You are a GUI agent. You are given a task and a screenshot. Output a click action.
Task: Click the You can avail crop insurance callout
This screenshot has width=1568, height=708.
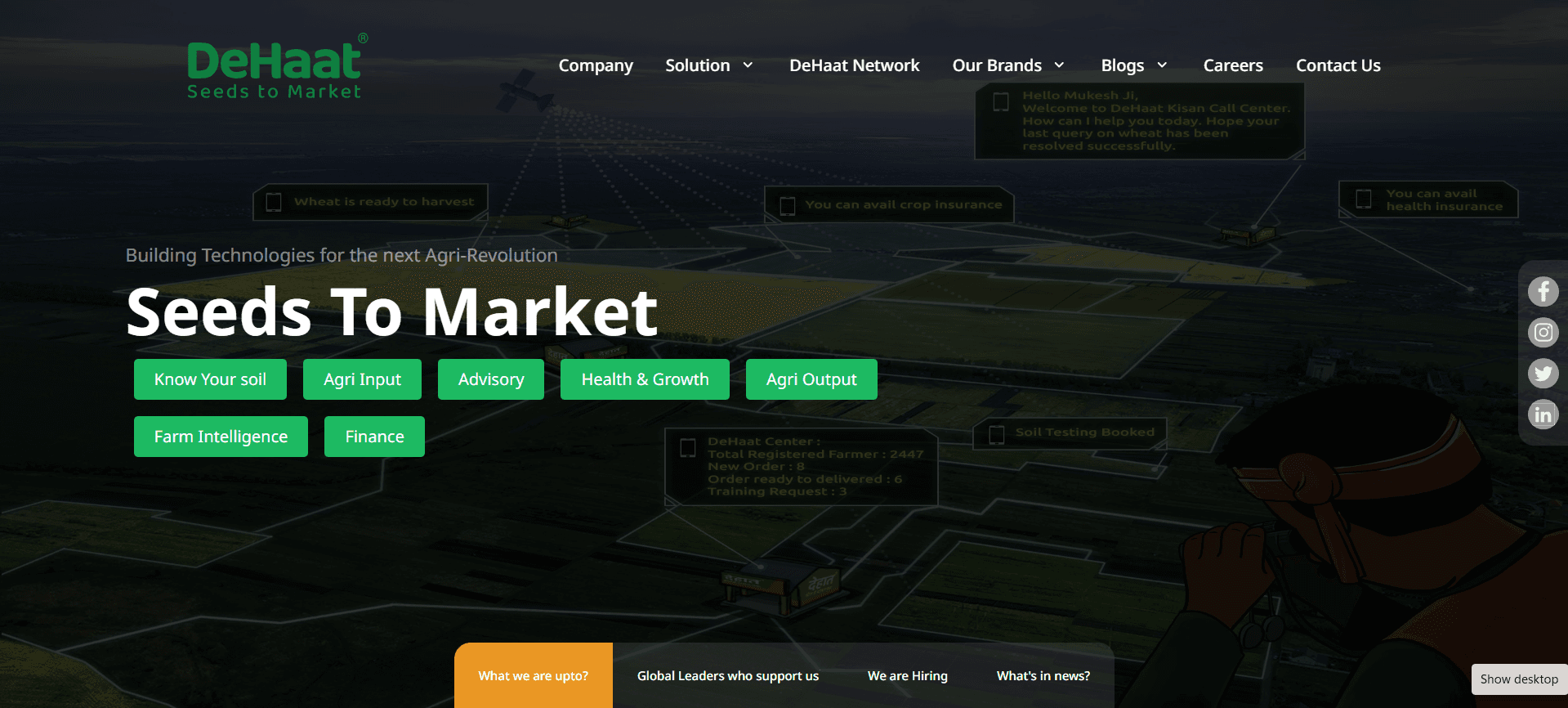(889, 204)
